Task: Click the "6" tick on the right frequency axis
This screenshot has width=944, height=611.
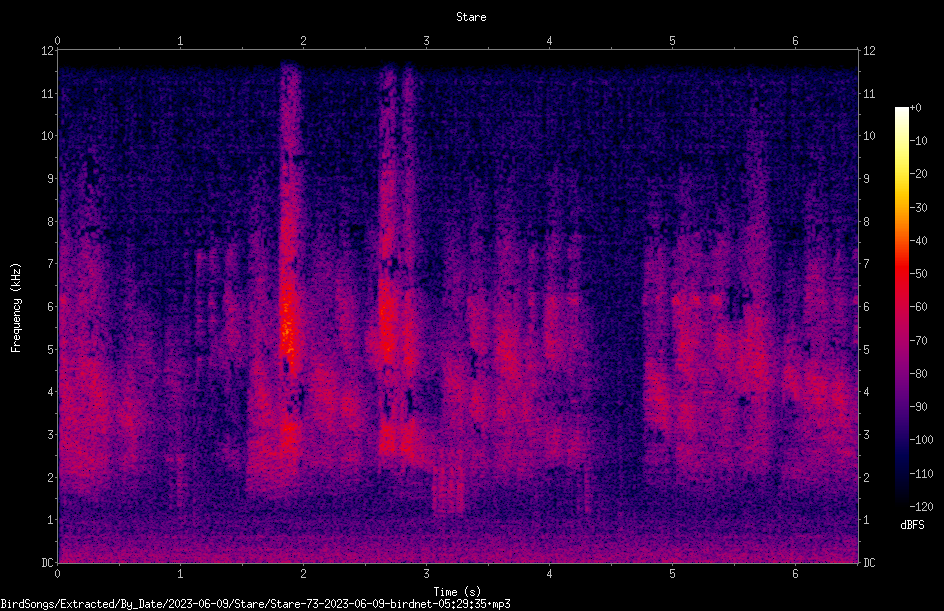Action: 866,306
